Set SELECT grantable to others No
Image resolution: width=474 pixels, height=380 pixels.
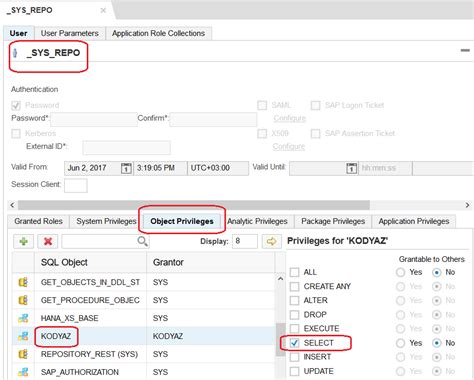coord(437,343)
